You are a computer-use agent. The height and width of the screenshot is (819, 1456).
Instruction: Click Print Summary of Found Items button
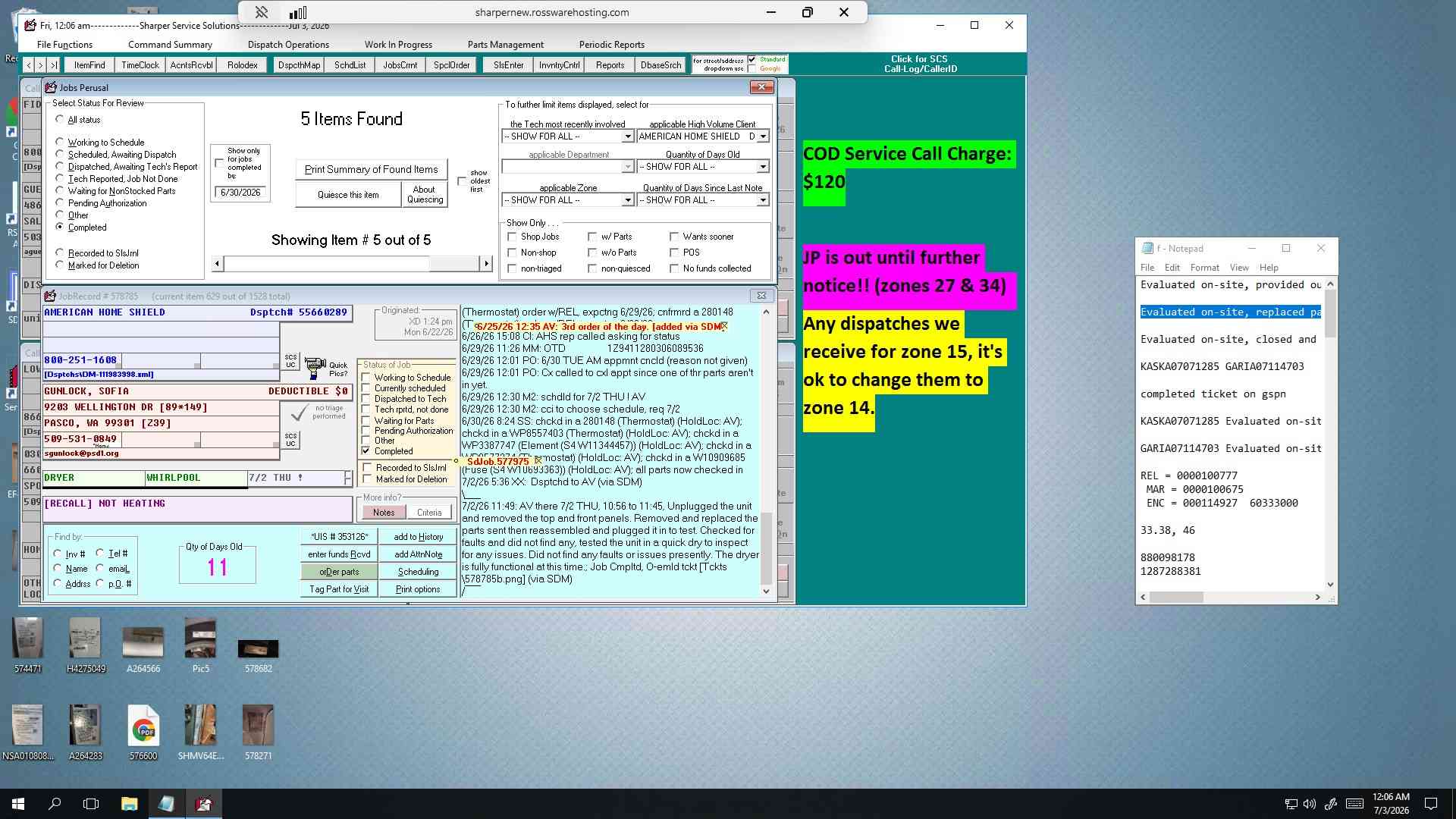[372, 169]
